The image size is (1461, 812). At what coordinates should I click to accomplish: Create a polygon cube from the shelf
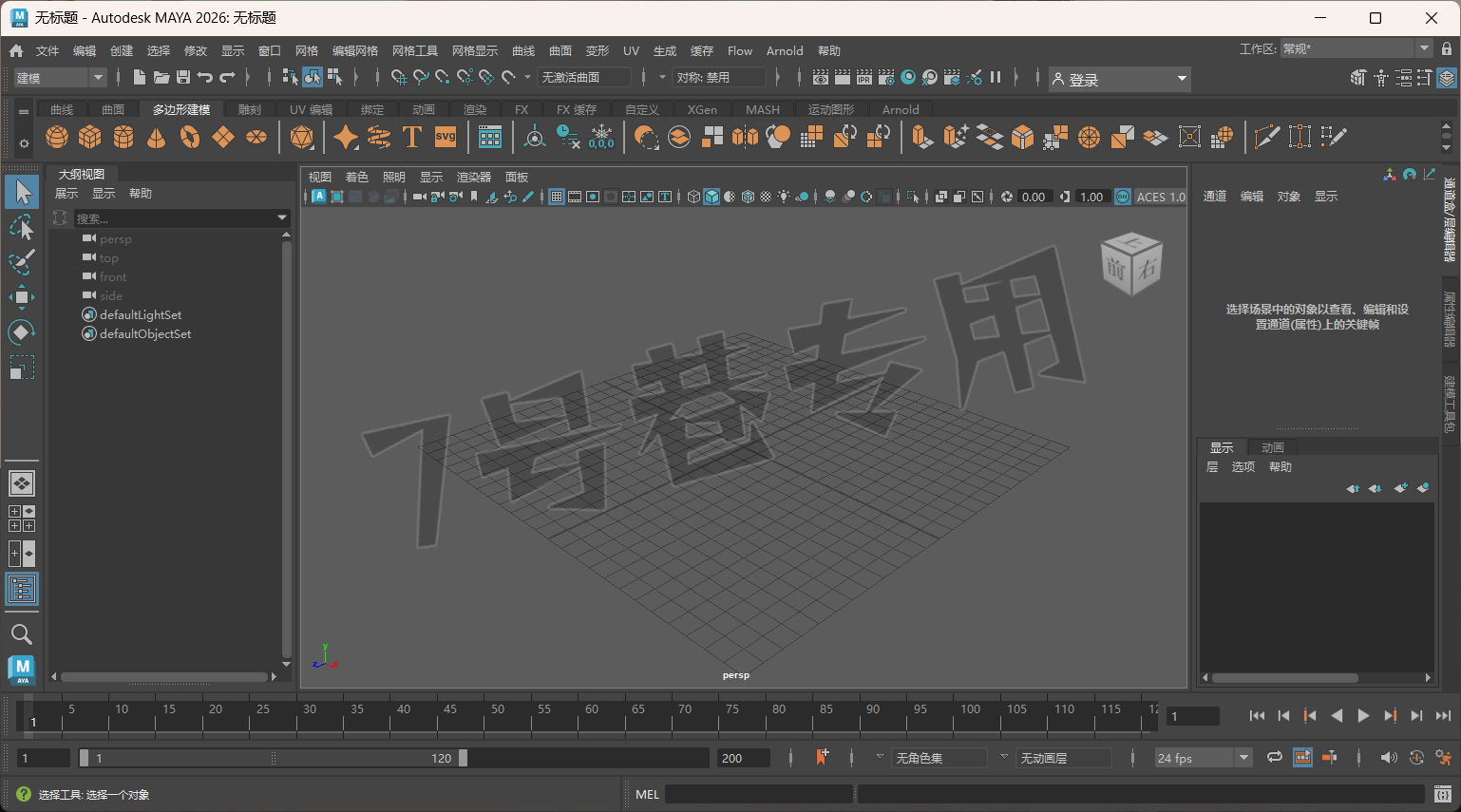(x=90, y=138)
